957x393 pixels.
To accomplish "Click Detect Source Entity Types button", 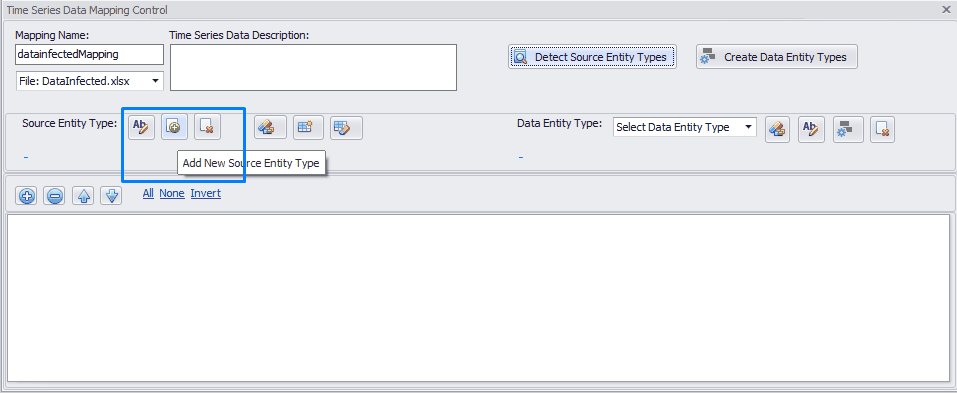I will pyautogui.click(x=592, y=57).
